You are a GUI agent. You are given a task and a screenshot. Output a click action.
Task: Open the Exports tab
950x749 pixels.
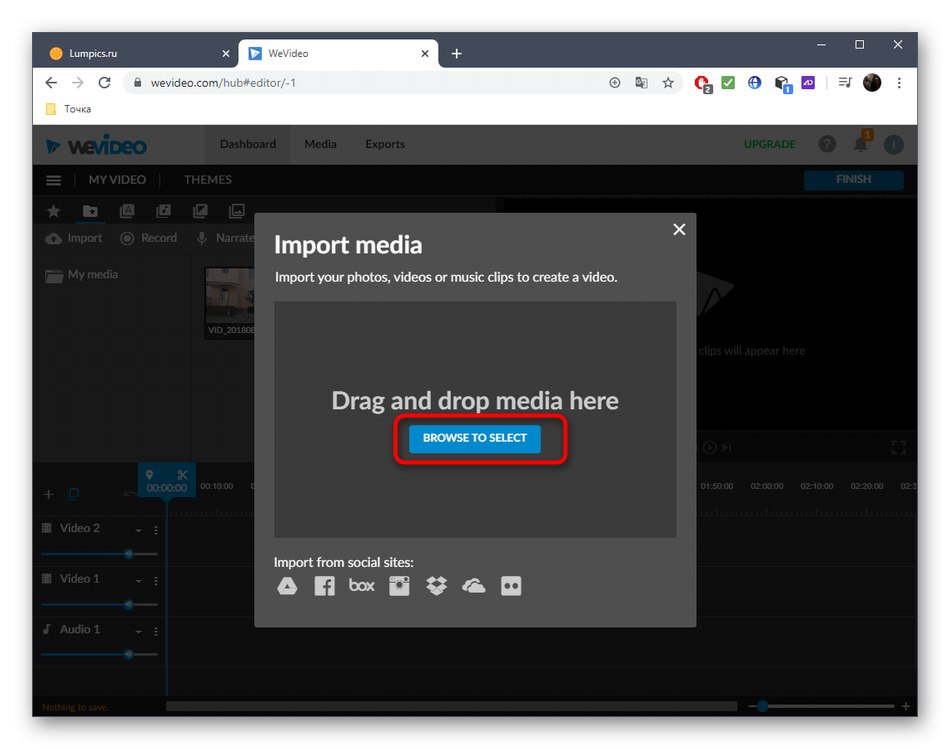click(x=385, y=144)
